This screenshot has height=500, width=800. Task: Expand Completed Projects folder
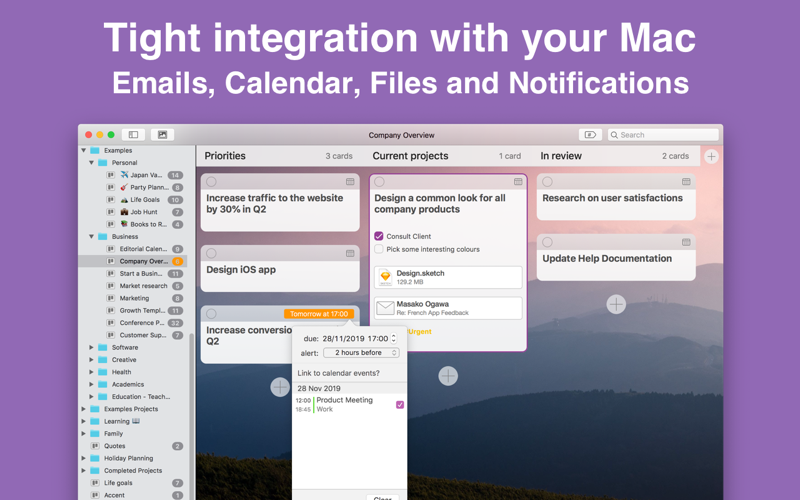click(84, 470)
